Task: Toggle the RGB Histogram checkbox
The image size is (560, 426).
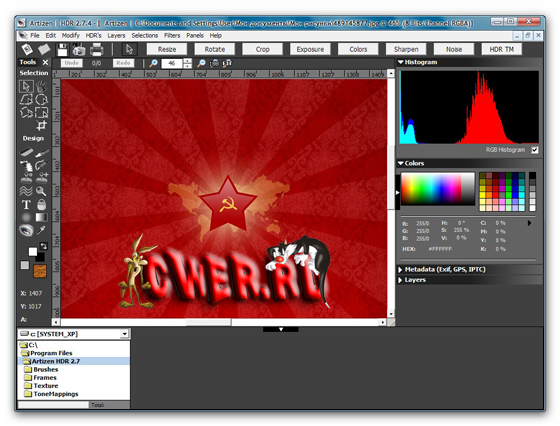Action: click(x=535, y=150)
